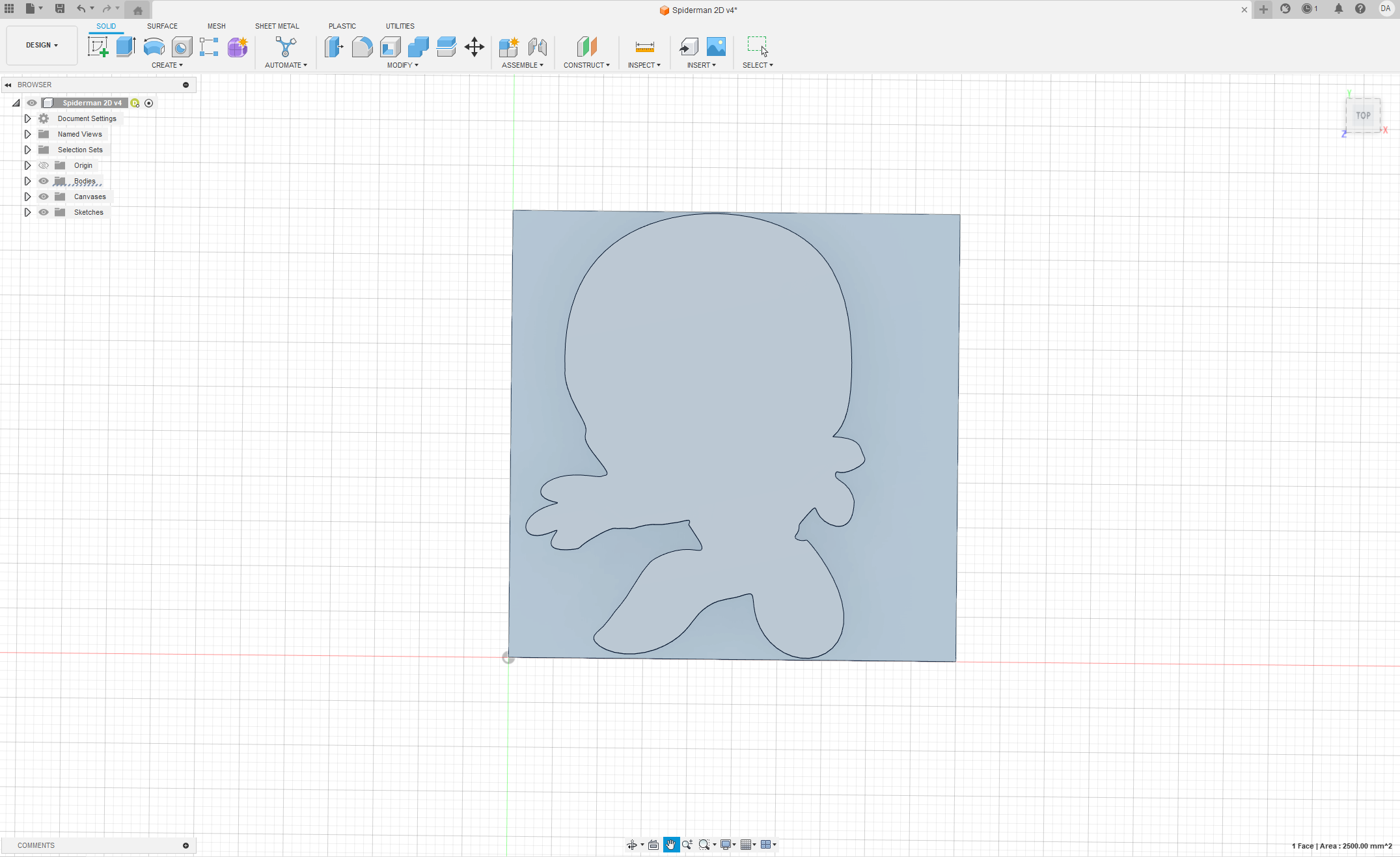This screenshot has width=1400, height=857.
Task: Open a new design tab plus
Action: [x=1263, y=9]
